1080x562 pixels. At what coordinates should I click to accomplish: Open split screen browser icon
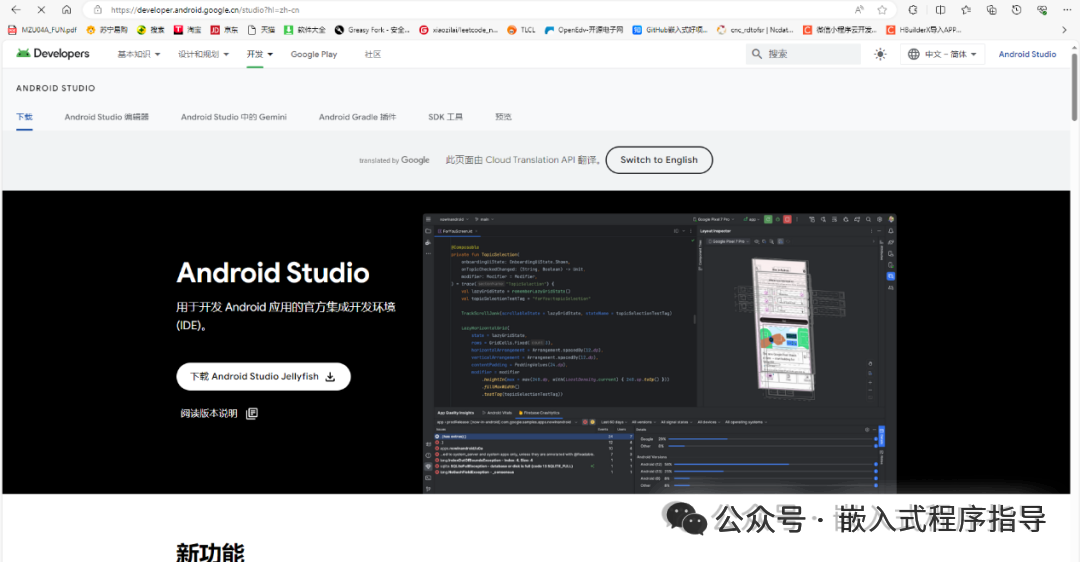coord(940,10)
